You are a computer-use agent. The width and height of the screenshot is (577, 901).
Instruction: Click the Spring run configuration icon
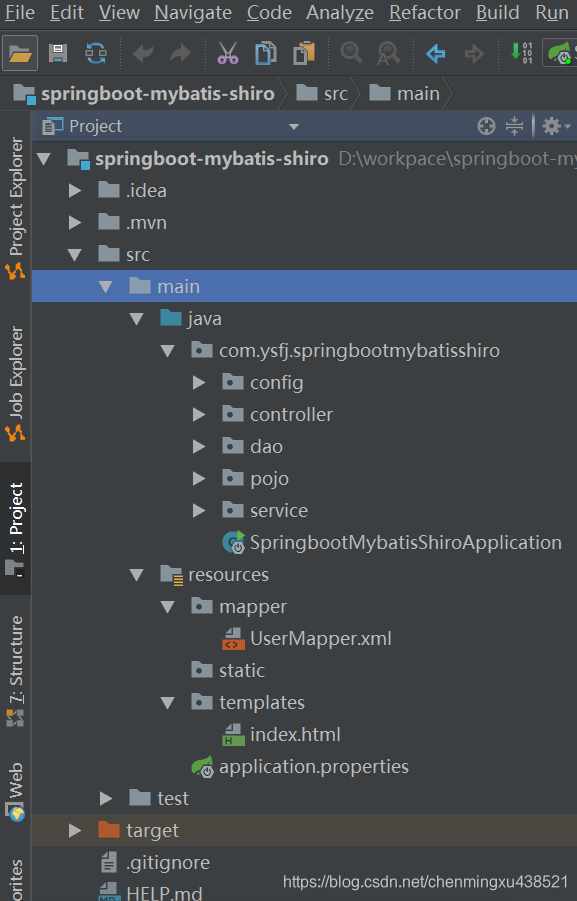[560, 53]
